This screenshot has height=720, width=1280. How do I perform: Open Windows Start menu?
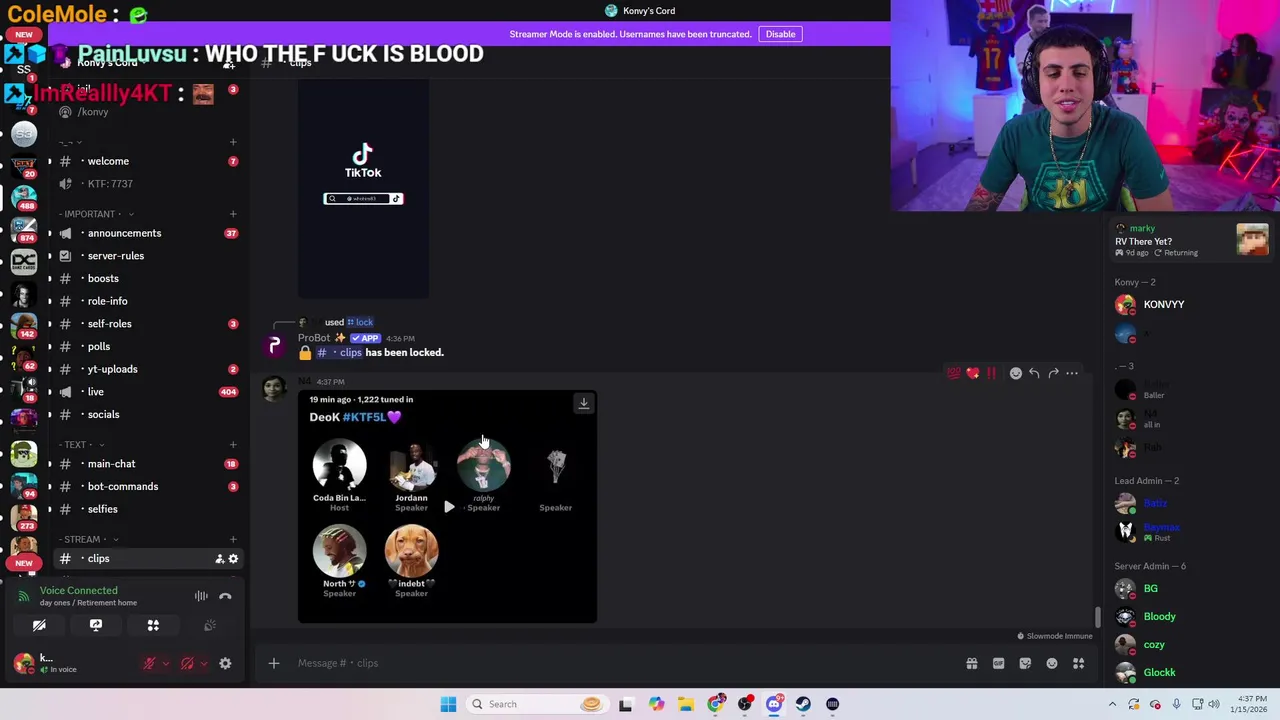point(448,704)
